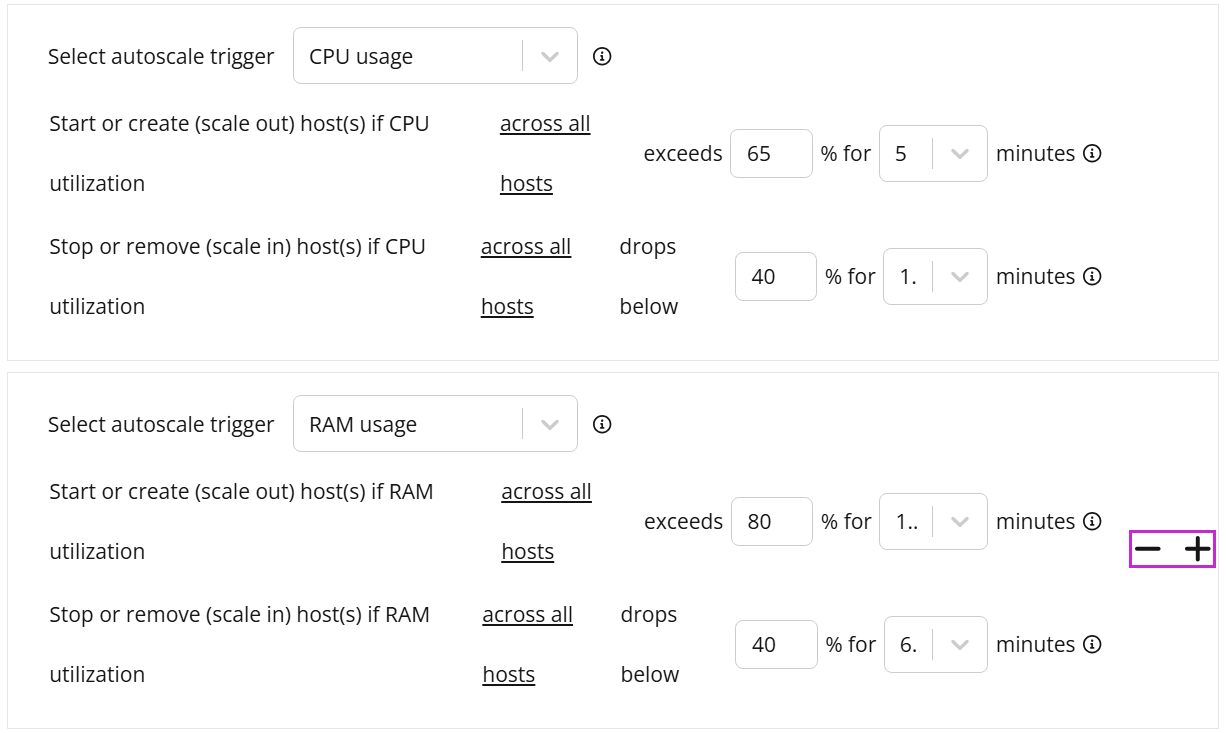Click 'across all hosts' link in RAM scale in
Image resolution: width=1226 pixels, height=733 pixels.
pyautogui.click(x=527, y=644)
